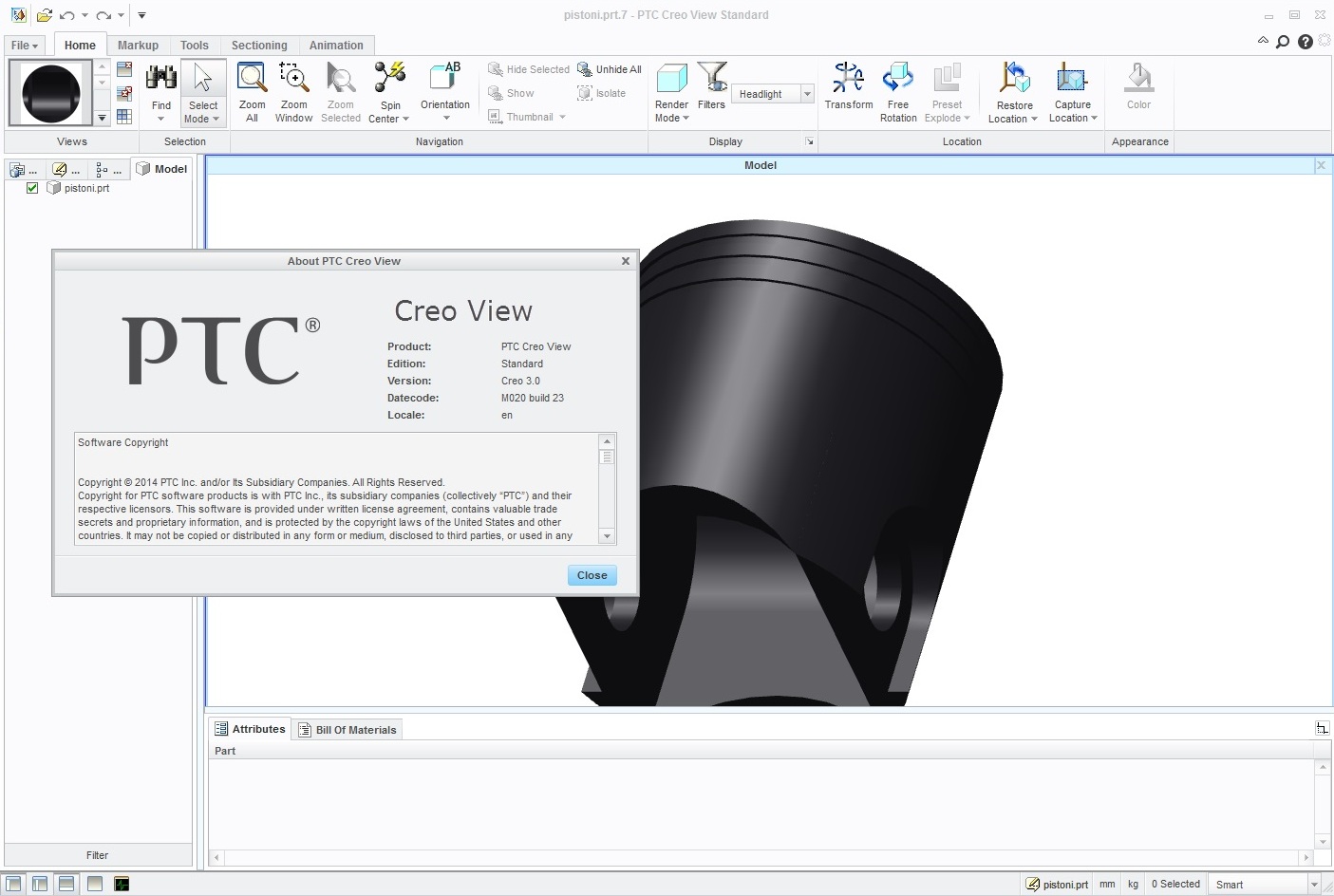Viewport: 1334px width, 896px height.
Task: Click the Creo View application icon in the title bar
Action: (18, 14)
